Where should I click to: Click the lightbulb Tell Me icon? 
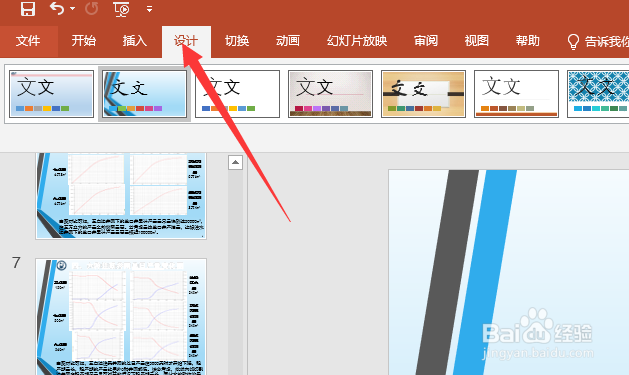[573, 41]
